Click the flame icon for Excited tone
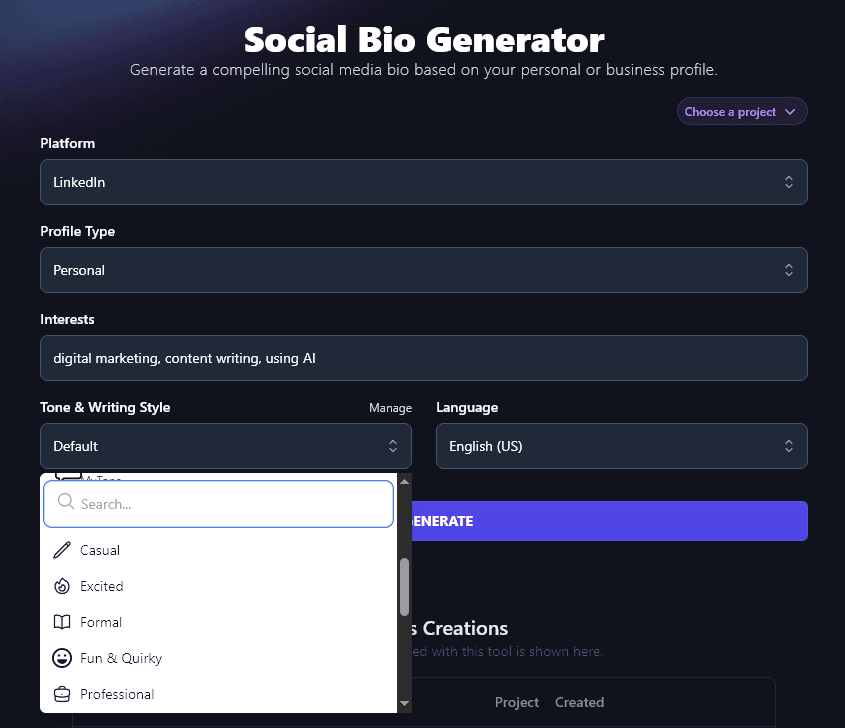This screenshot has height=728, width=845. tap(60, 586)
